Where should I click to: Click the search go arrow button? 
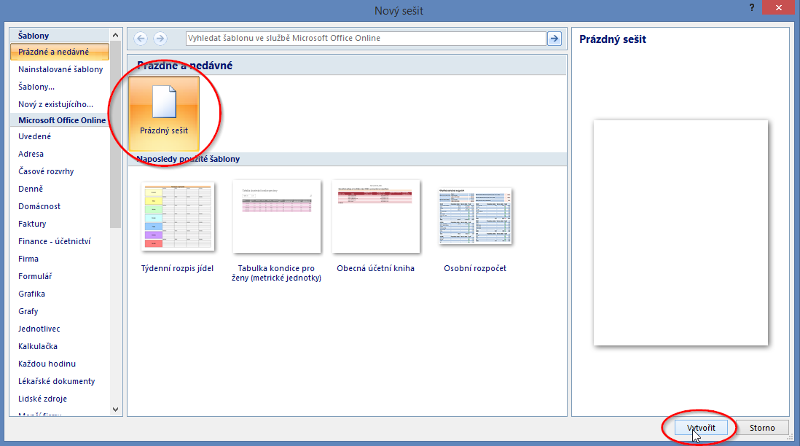tap(554, 38)
